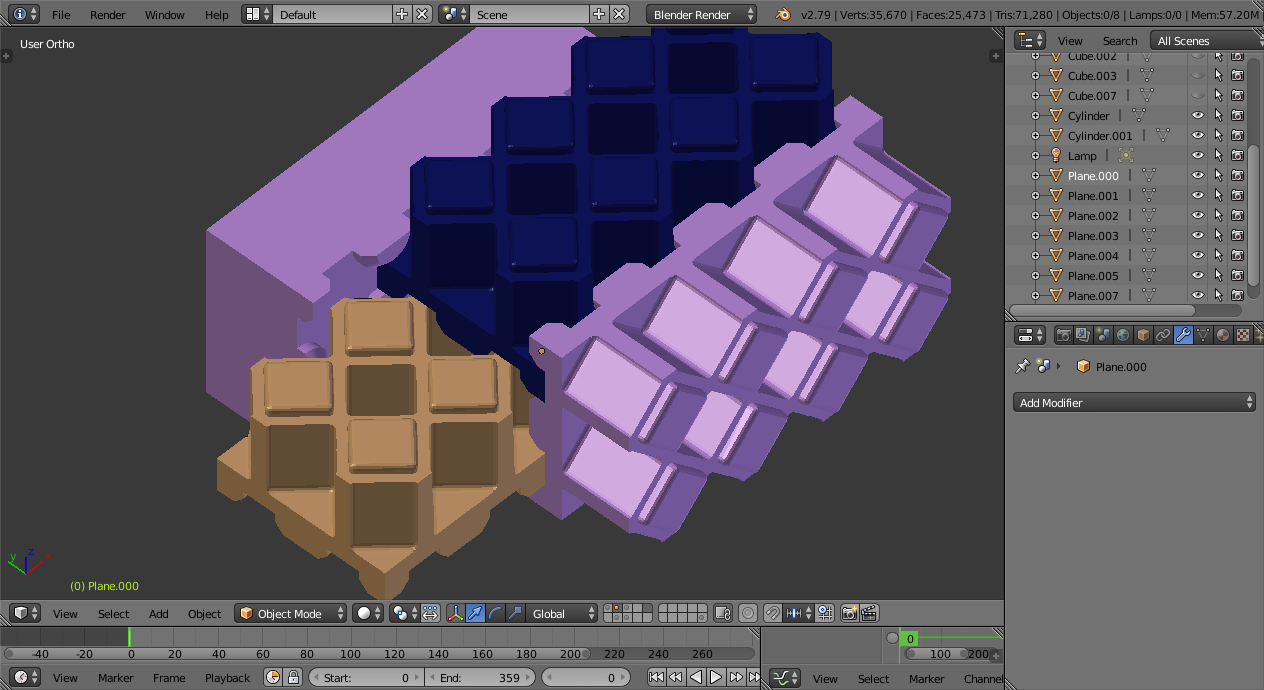Toggle the lock camera to layers icon
This screenshot has height=690, width=1264.
click(724, 613)
